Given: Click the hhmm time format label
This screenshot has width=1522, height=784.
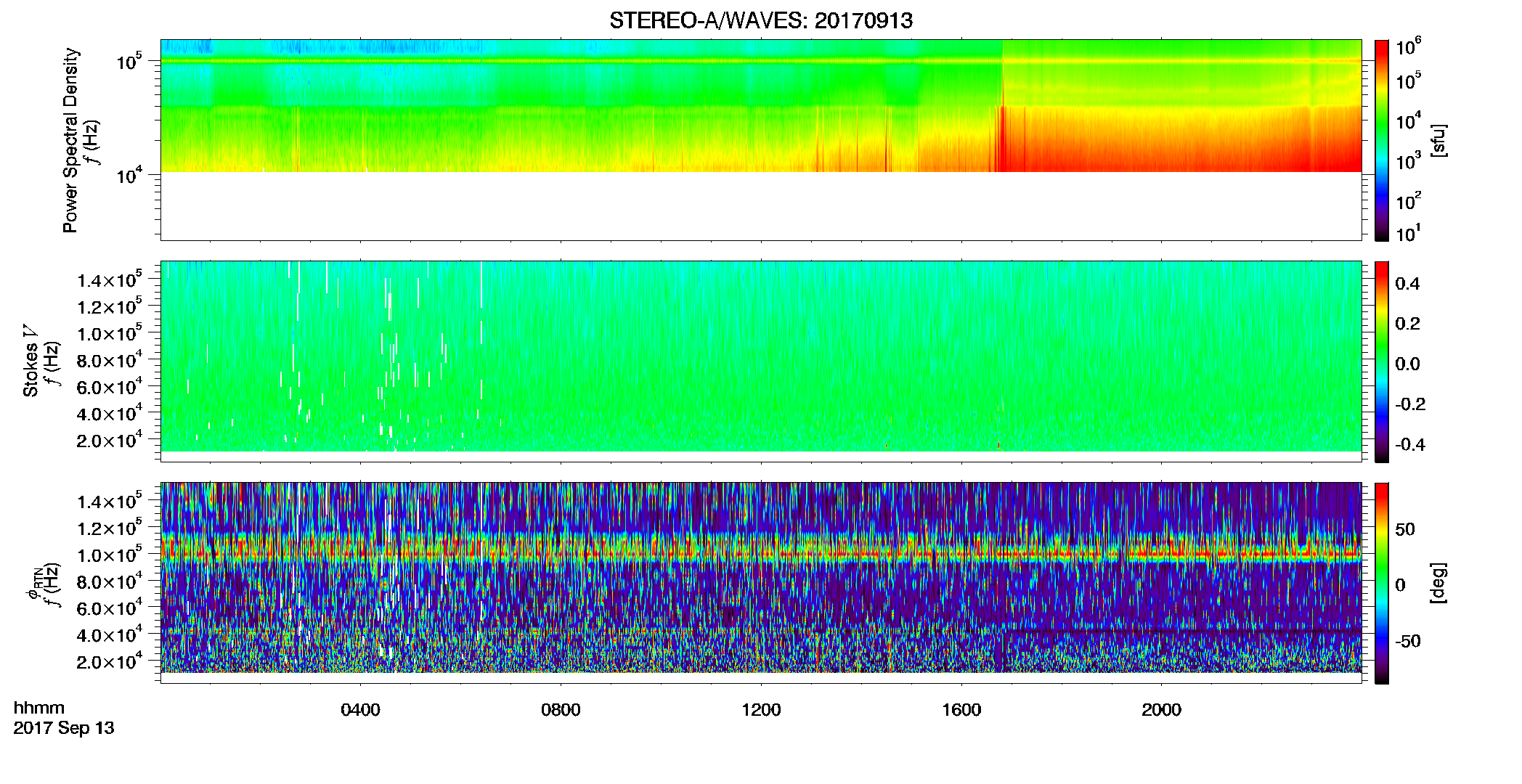Looking at the screenshot, I should coord(39,708).
